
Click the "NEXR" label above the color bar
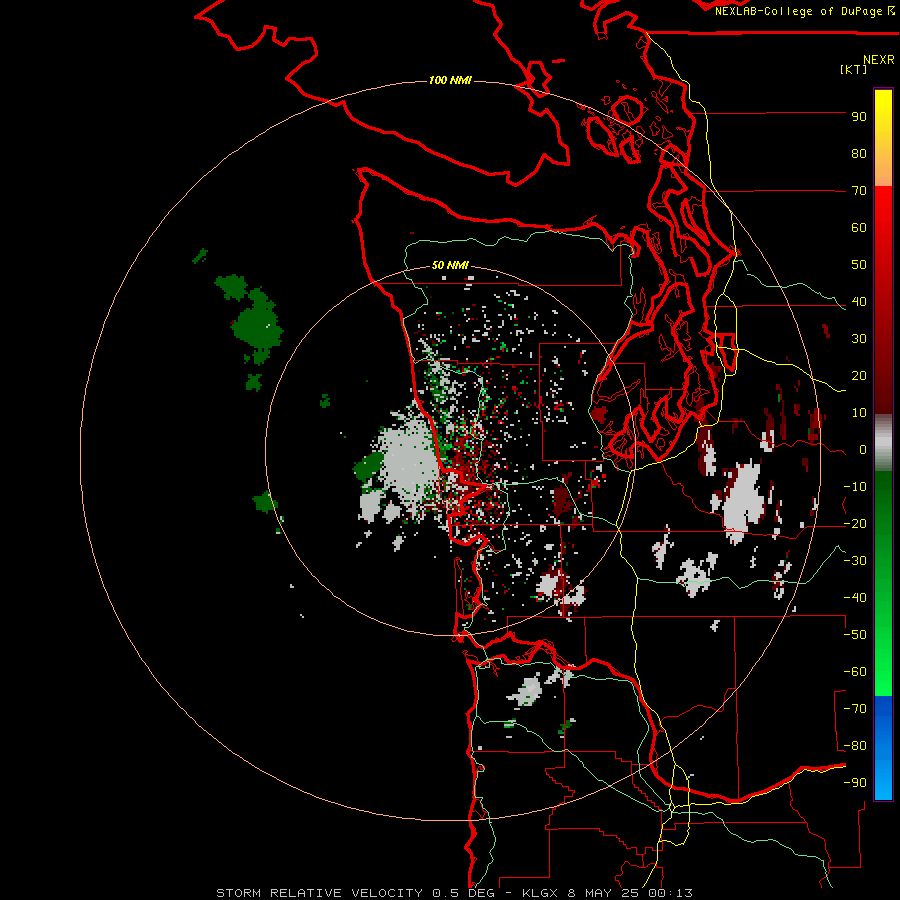878,60
